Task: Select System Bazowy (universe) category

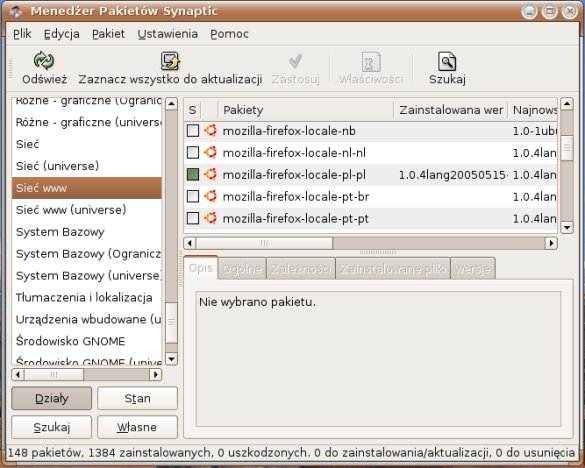Action: coord(87,275)
